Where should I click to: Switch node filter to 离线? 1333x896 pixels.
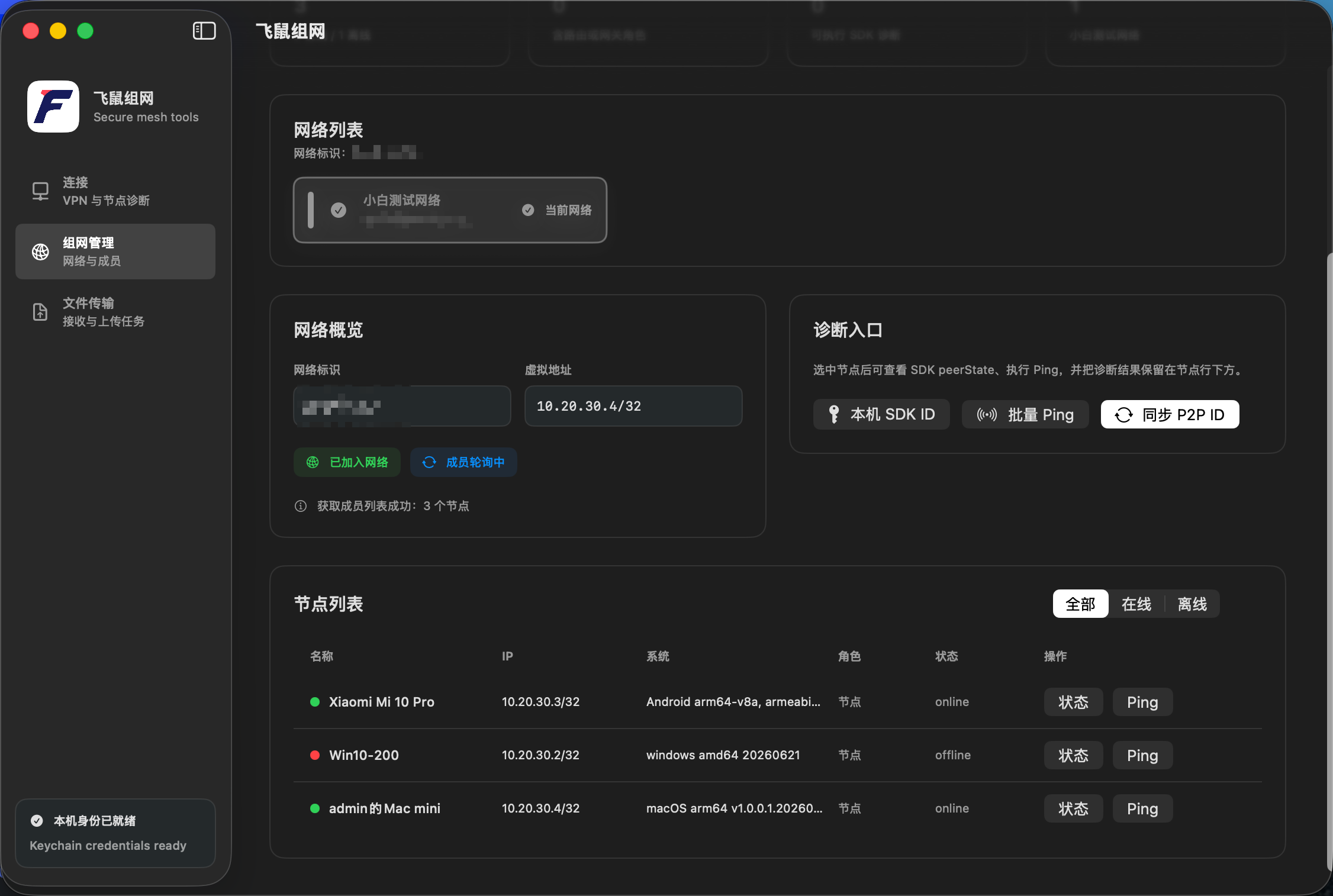pyautogui.click(x=1192, y=604)
